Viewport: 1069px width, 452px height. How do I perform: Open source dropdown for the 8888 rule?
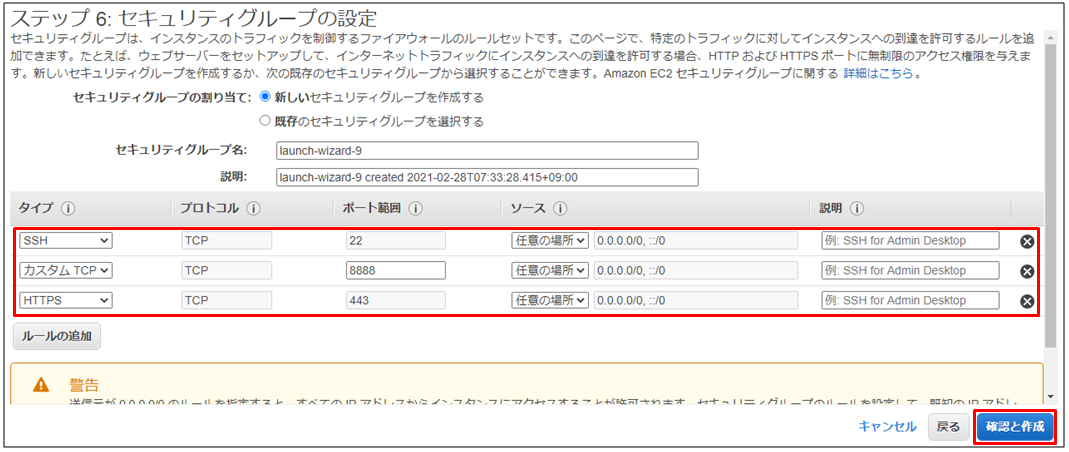click(550, 271)
